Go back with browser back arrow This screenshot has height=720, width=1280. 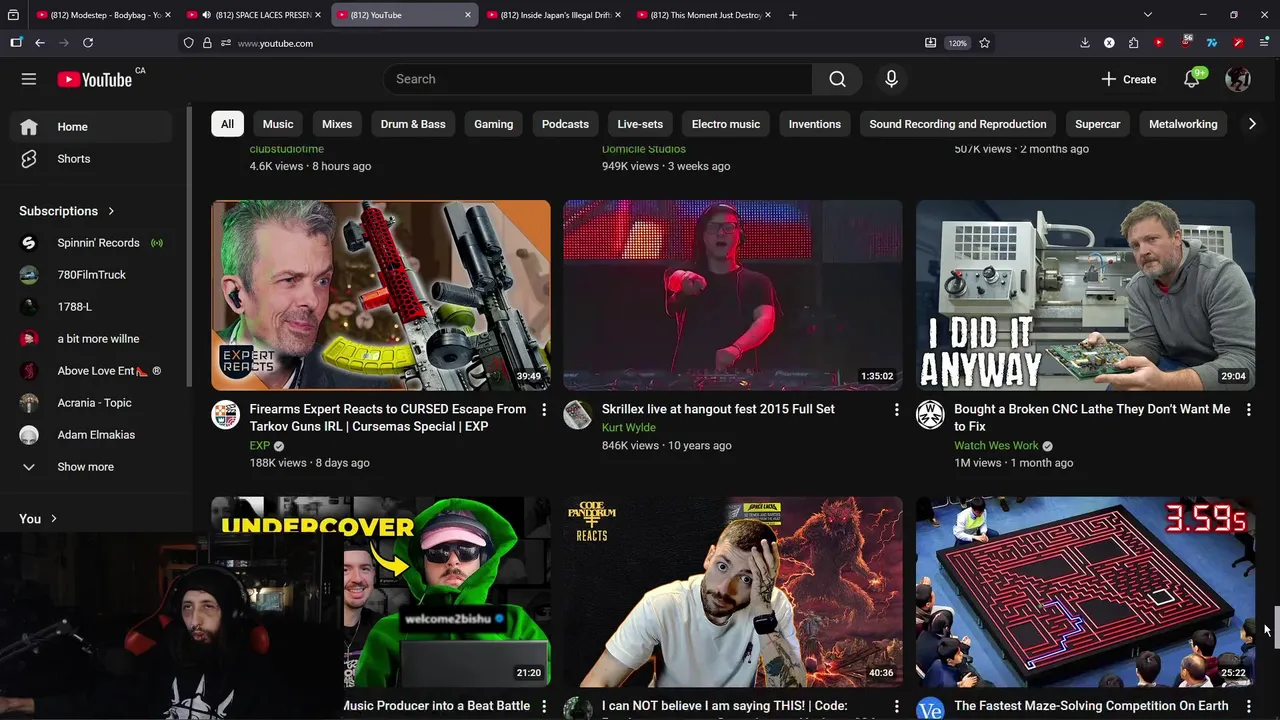[40, 43]
